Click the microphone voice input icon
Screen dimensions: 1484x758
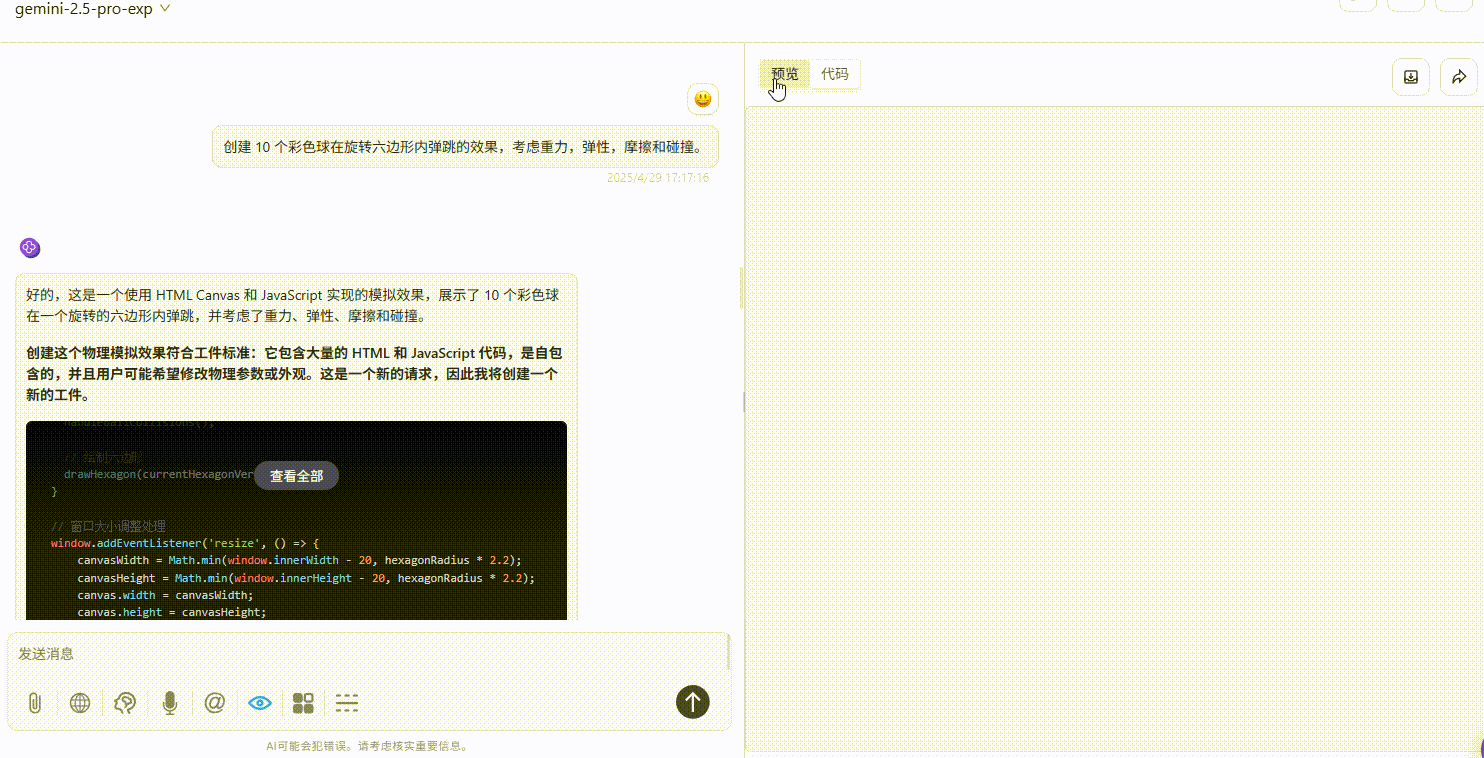coord(170,703)
